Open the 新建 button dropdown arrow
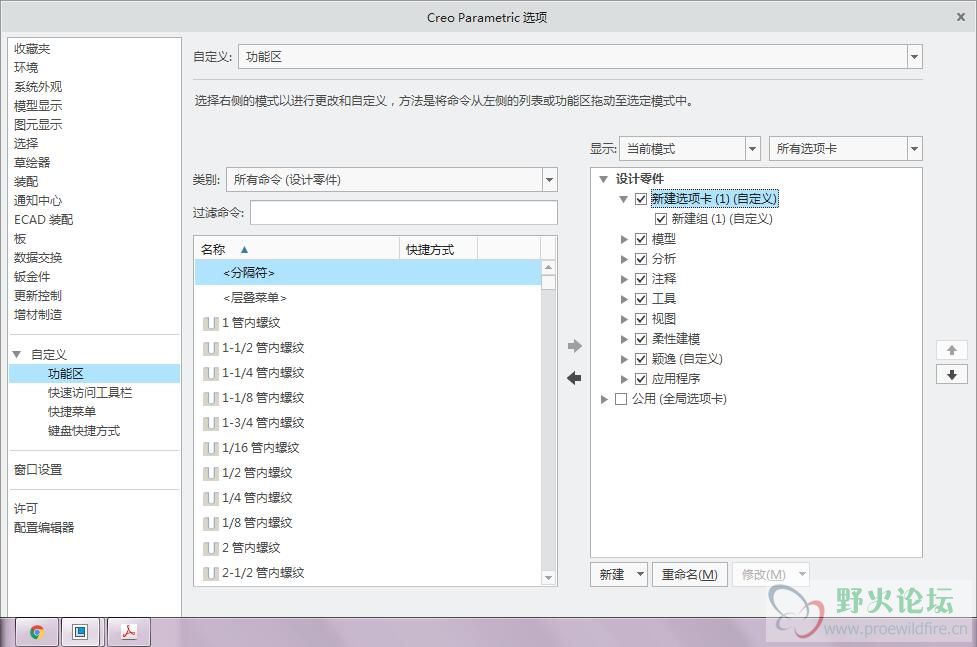This screenshot has height=647, width=977. (x=640, y=574)
